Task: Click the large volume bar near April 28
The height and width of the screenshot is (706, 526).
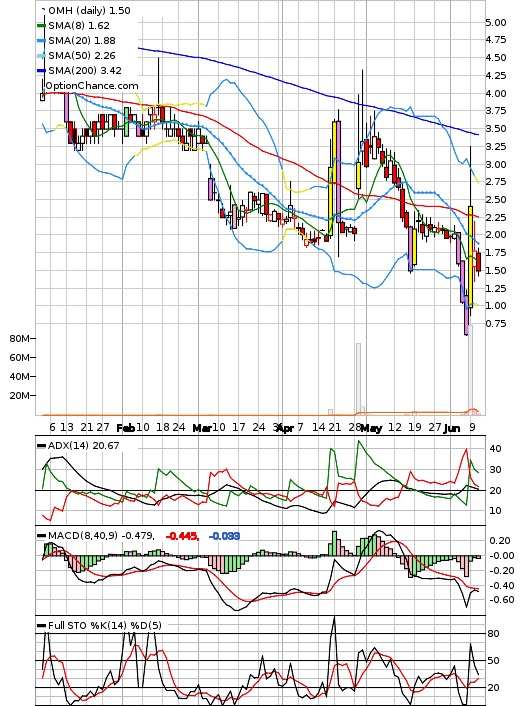Action: click(x=358, y=379)
